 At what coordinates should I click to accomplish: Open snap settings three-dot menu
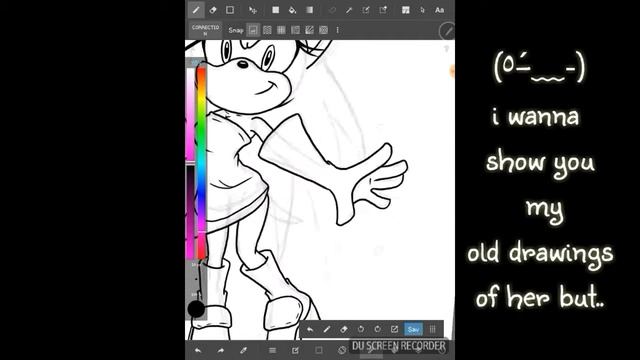338,30
